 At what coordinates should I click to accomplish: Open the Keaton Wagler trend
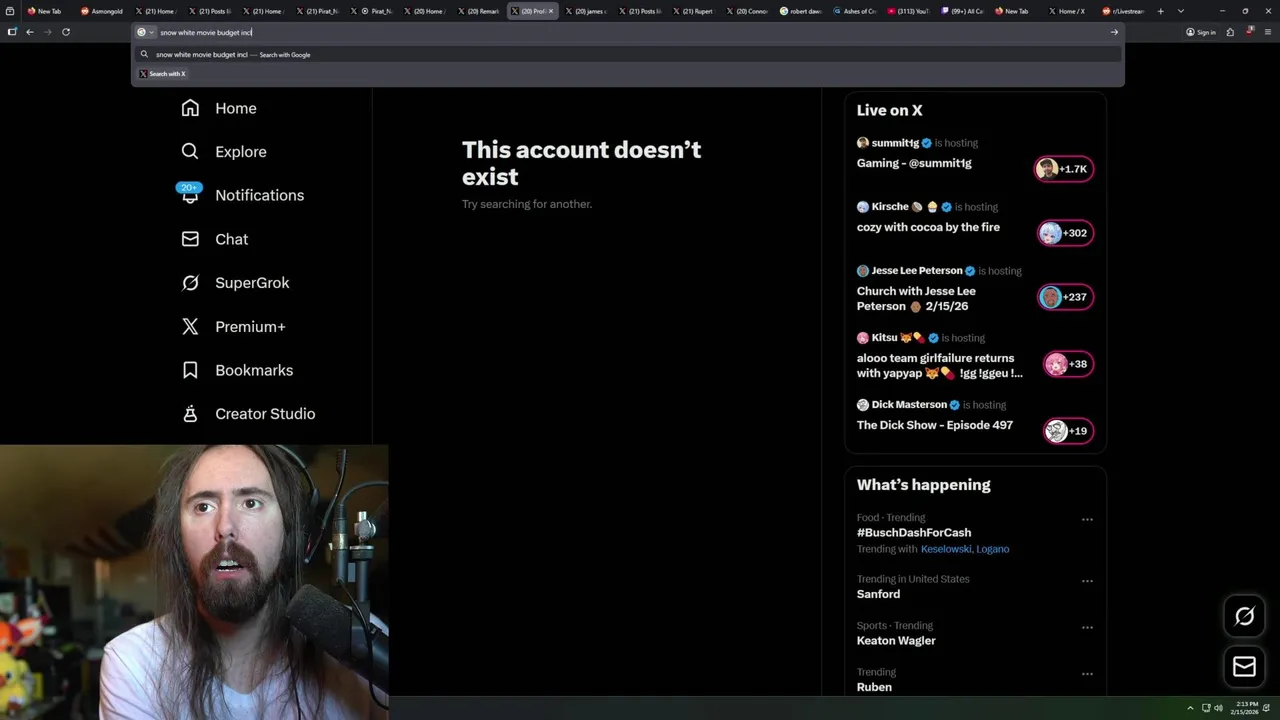pos(896,641)
